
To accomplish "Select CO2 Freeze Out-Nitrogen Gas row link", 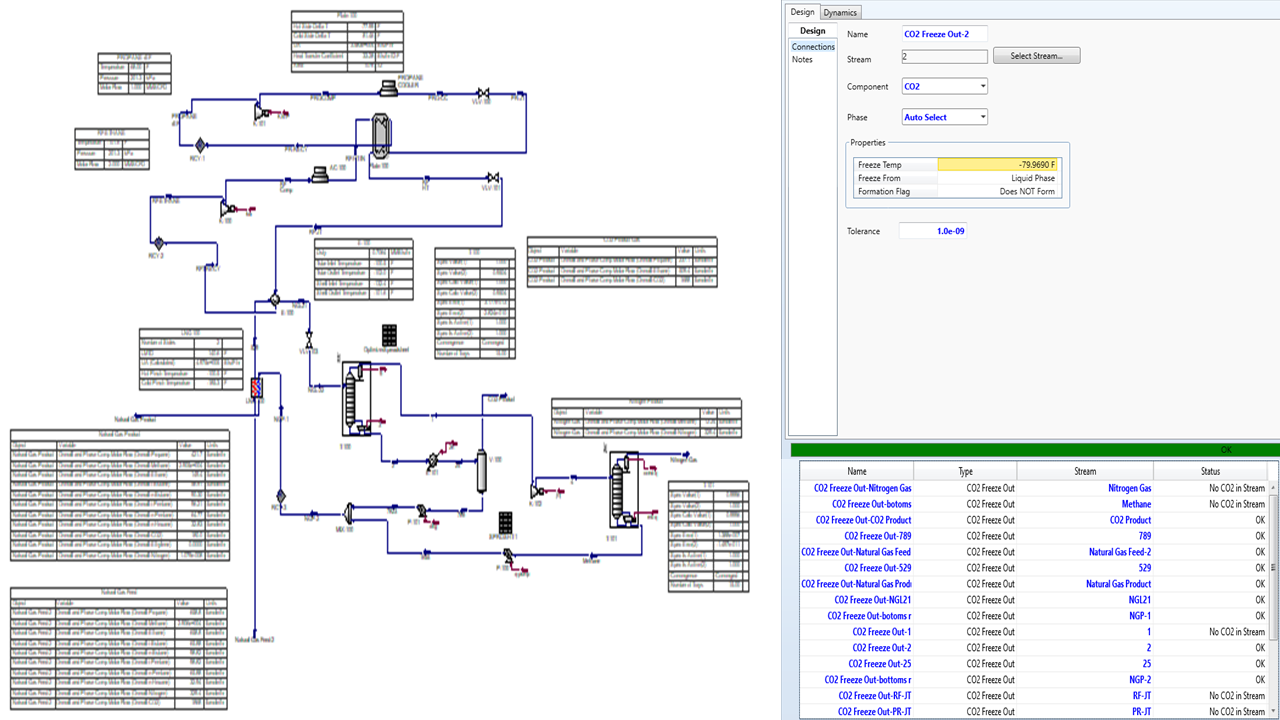I will pos(862,488).
